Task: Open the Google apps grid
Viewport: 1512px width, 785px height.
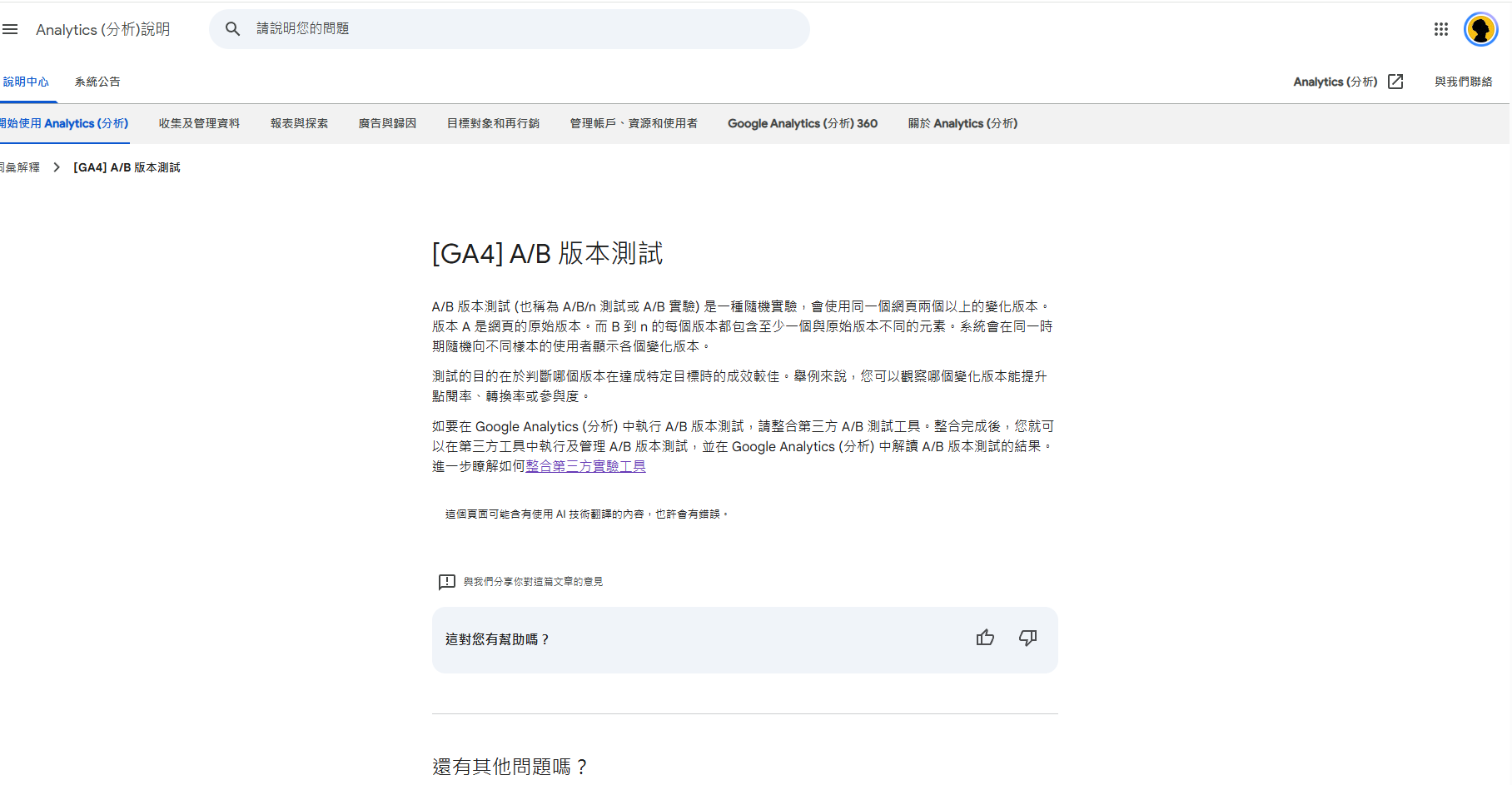Action: 1441,29
